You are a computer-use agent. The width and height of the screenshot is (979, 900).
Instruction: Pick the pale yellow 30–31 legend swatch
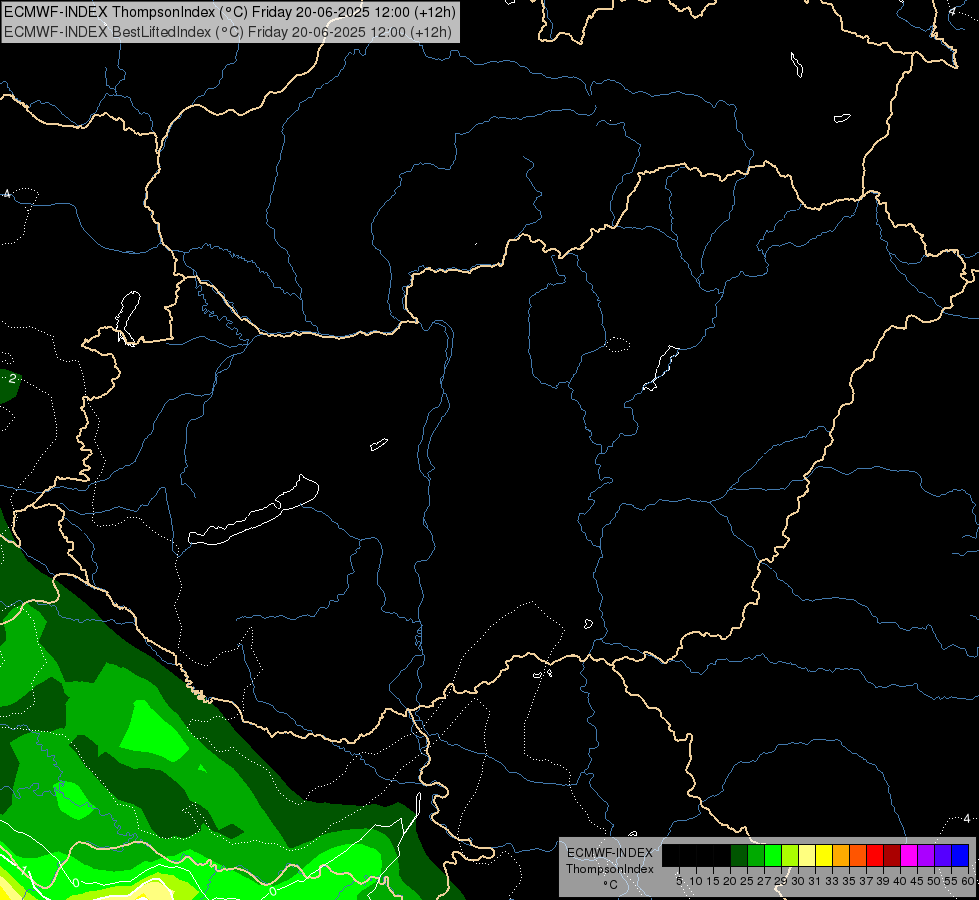click(807, 855)
